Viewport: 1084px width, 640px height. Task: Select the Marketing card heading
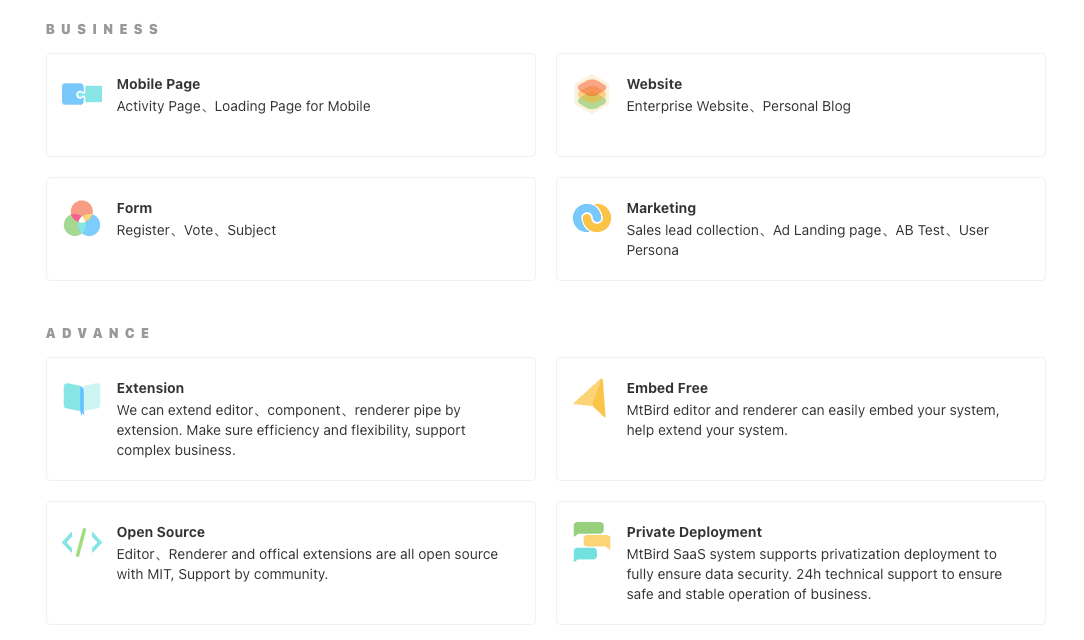coord(661,208)
